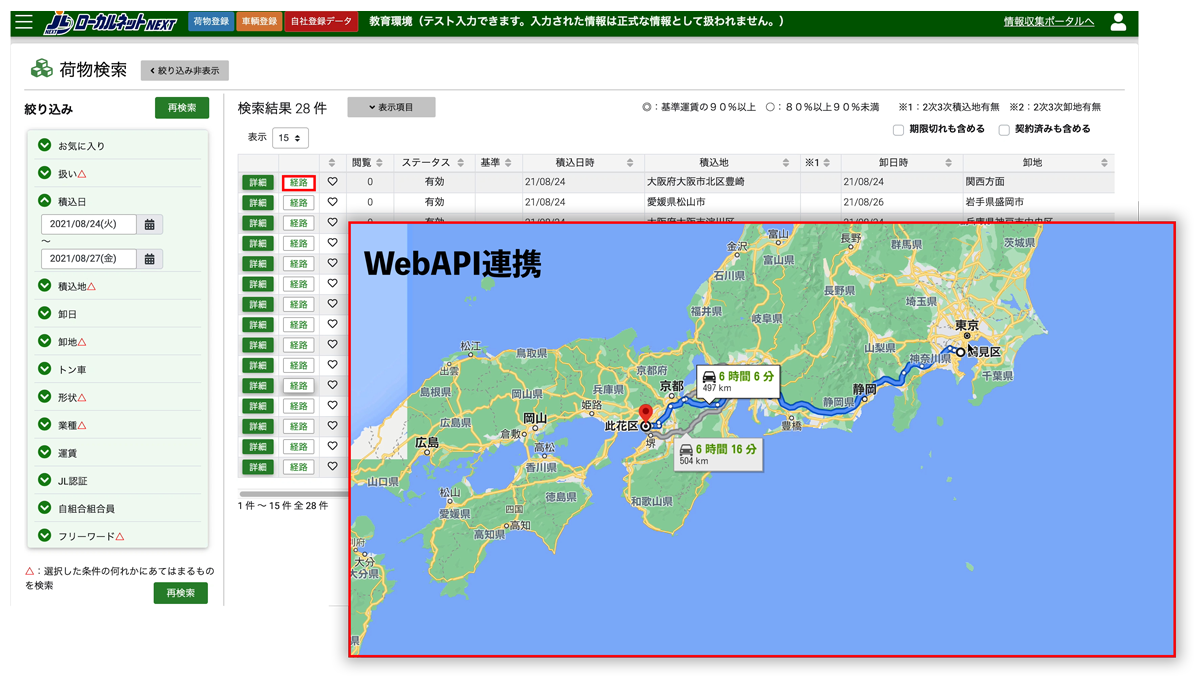1200x686 pixels.
Task: Favorite the 愛媛県松山市 row with heart
Action: coord(333,202)
